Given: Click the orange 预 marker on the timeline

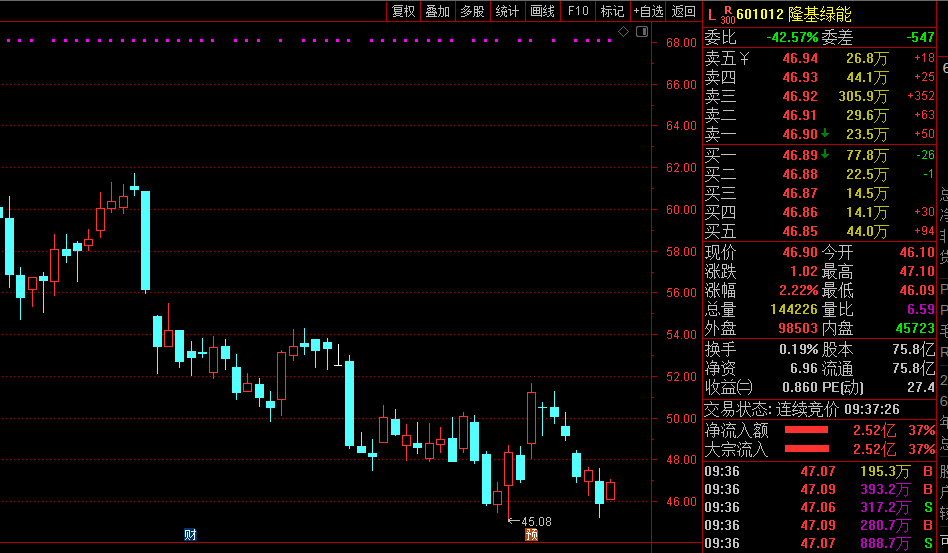Looking at the screenshot, I should pos(532,535).
